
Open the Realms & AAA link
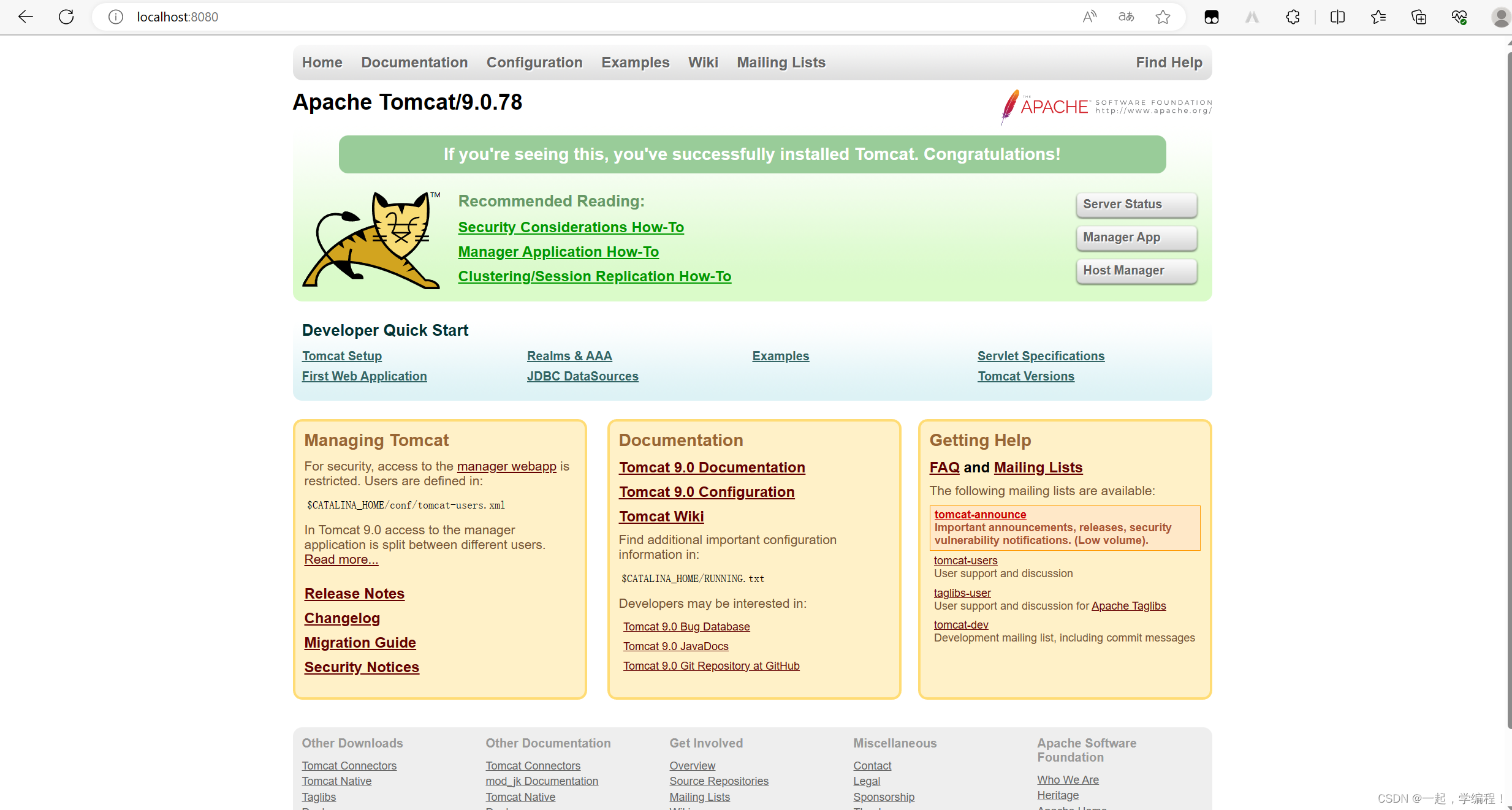[569, 356]
